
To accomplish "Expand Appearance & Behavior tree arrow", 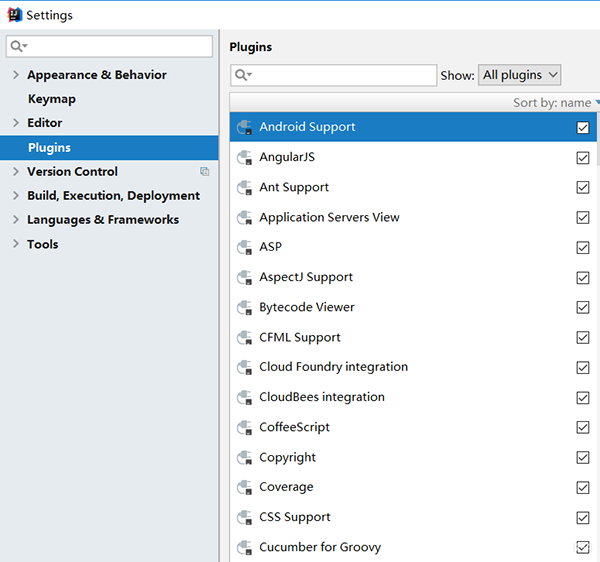I will point(16,75).
